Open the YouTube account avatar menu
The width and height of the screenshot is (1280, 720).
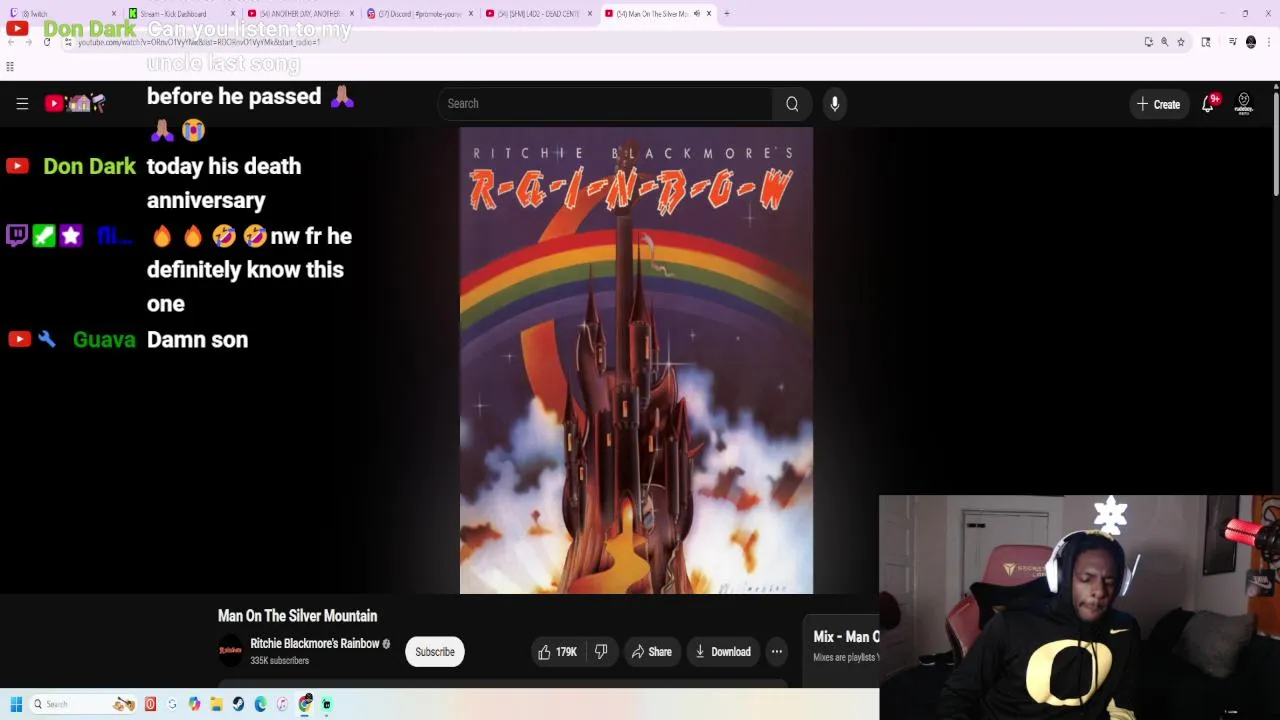pyautogui.click(x=1244, y=104)
